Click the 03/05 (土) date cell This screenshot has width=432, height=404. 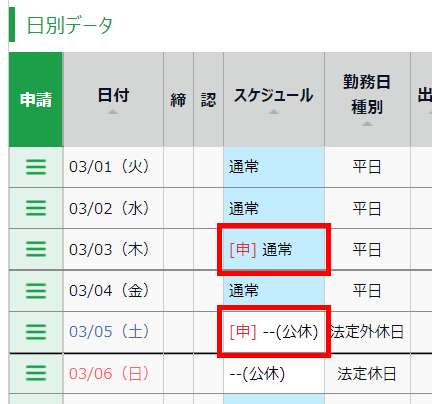click(113, 332)
